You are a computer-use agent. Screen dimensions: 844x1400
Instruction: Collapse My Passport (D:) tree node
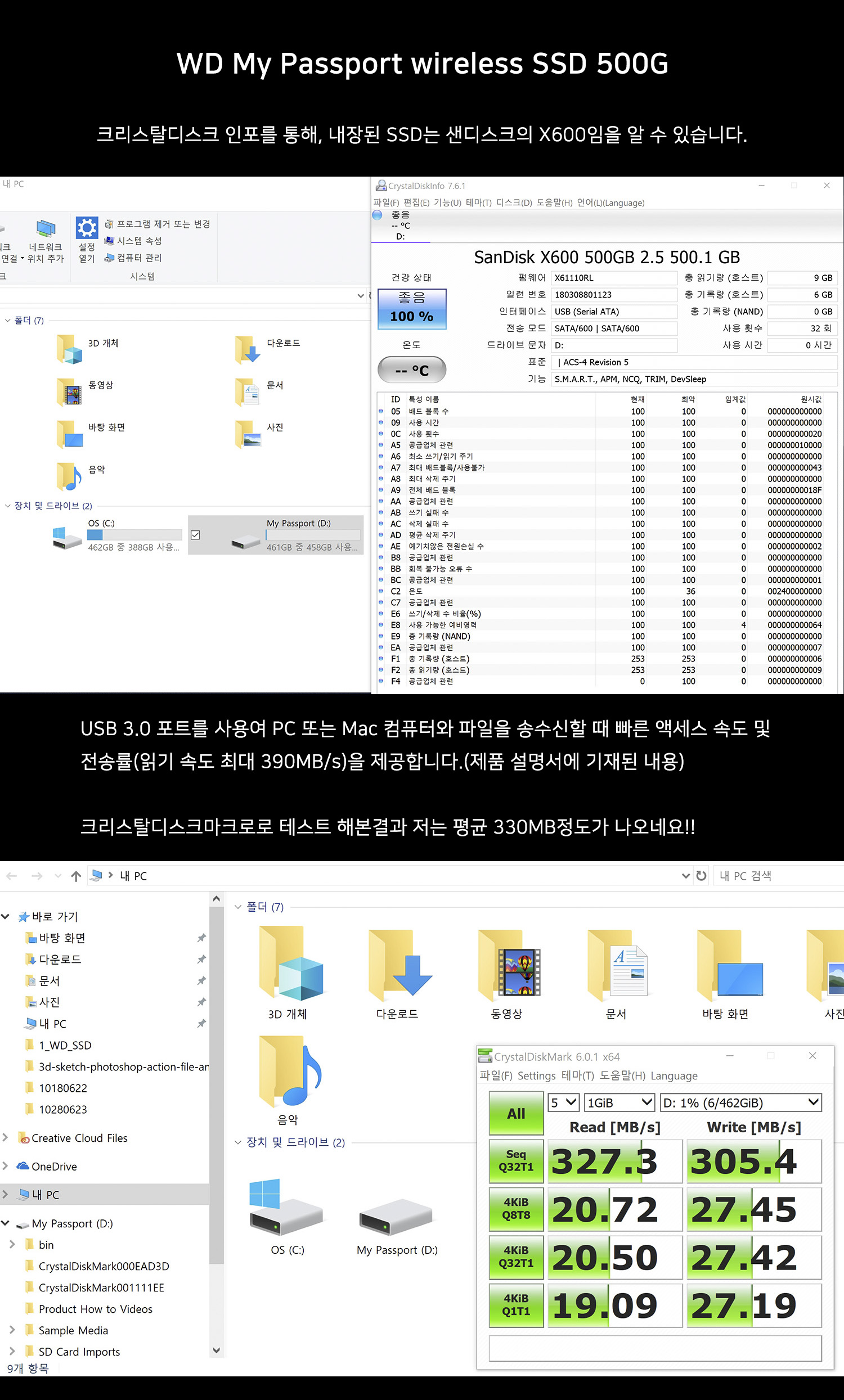click(6, 1223)
